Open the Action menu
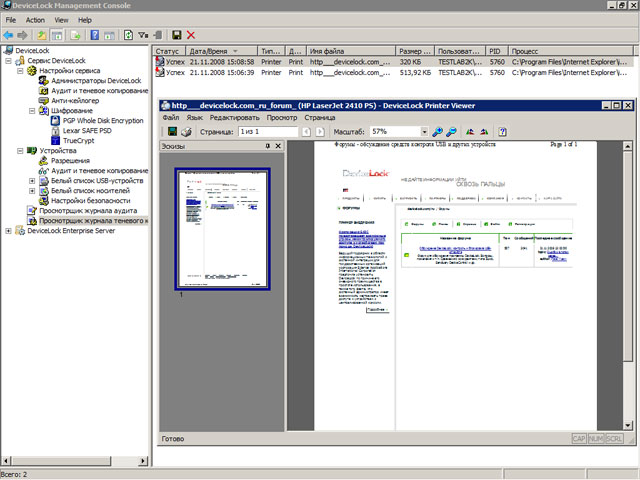 click(35, 19)
